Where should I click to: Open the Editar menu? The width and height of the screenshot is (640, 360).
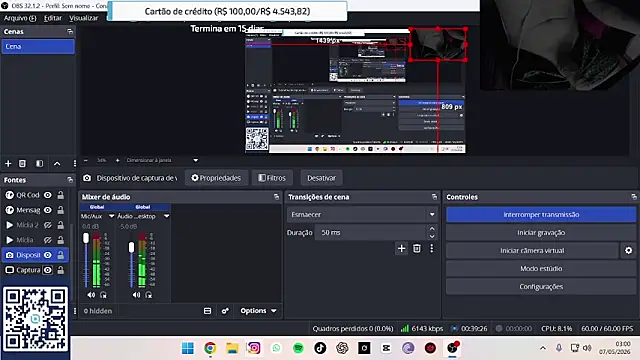tap(53, 18)
